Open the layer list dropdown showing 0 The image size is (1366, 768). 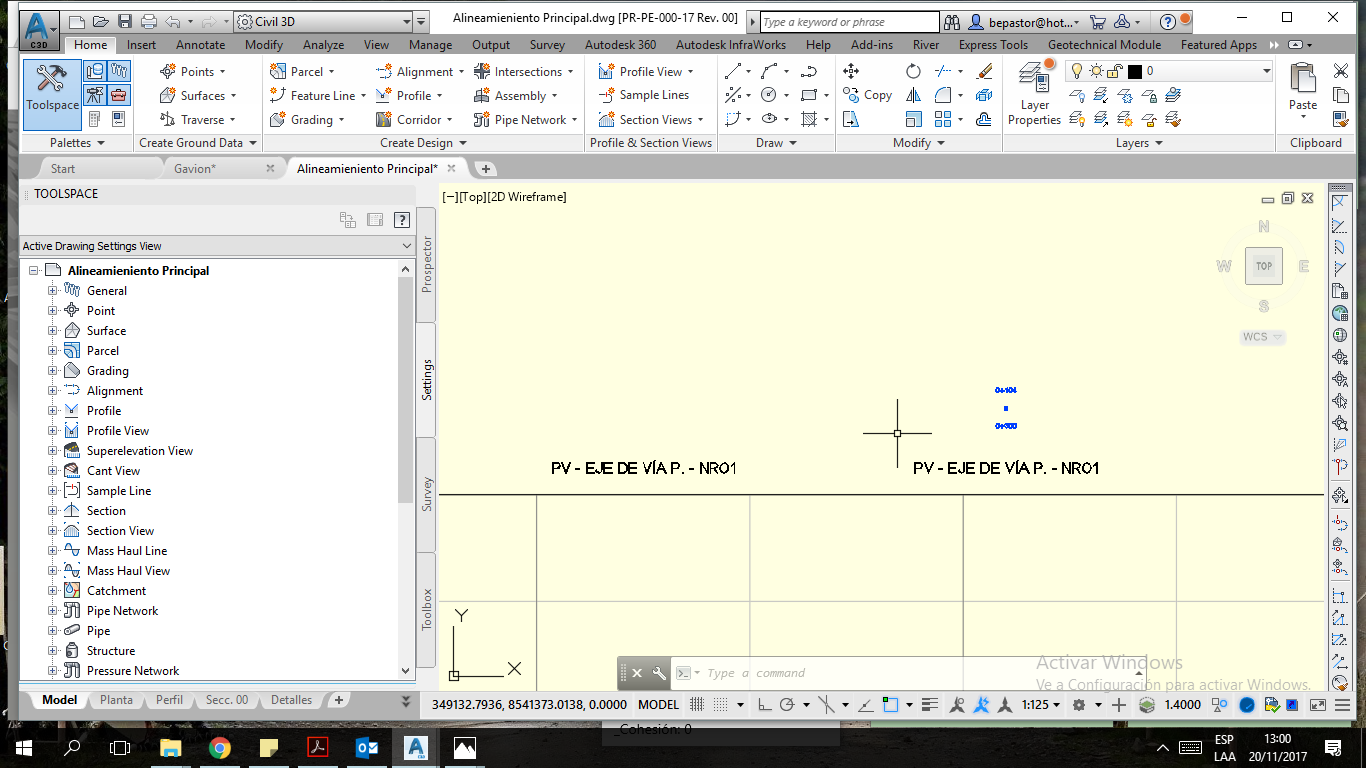point(1169,71)
